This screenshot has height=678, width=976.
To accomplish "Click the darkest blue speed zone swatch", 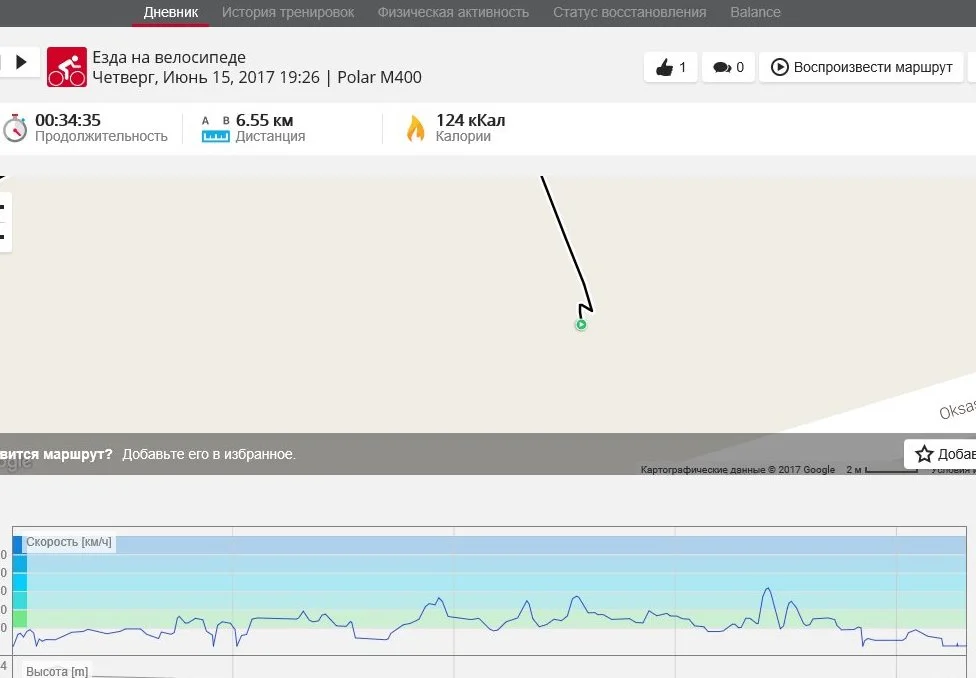I will tap(17, 545).
